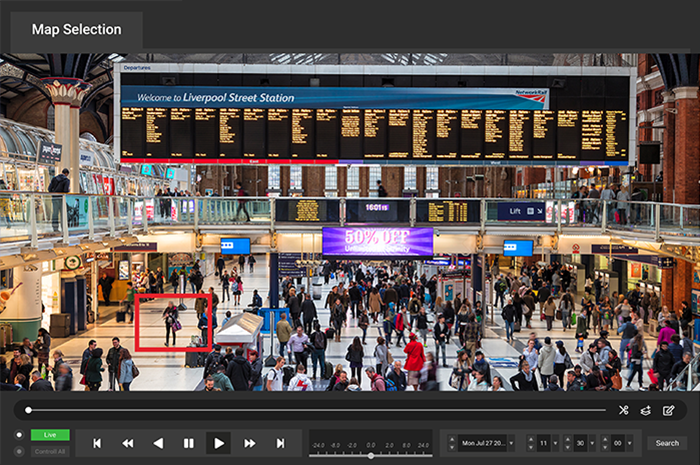Decrease hour with the down stepper arrow
This screenshot has width=700, height=465.
point(531,447)
